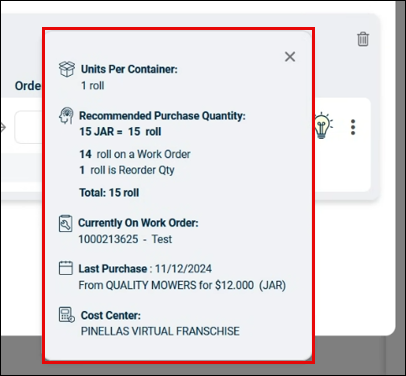This screenshot has height=376, width=406.
Task: Click the lightbulb recommendation icon
Action: tap(323, 126)
